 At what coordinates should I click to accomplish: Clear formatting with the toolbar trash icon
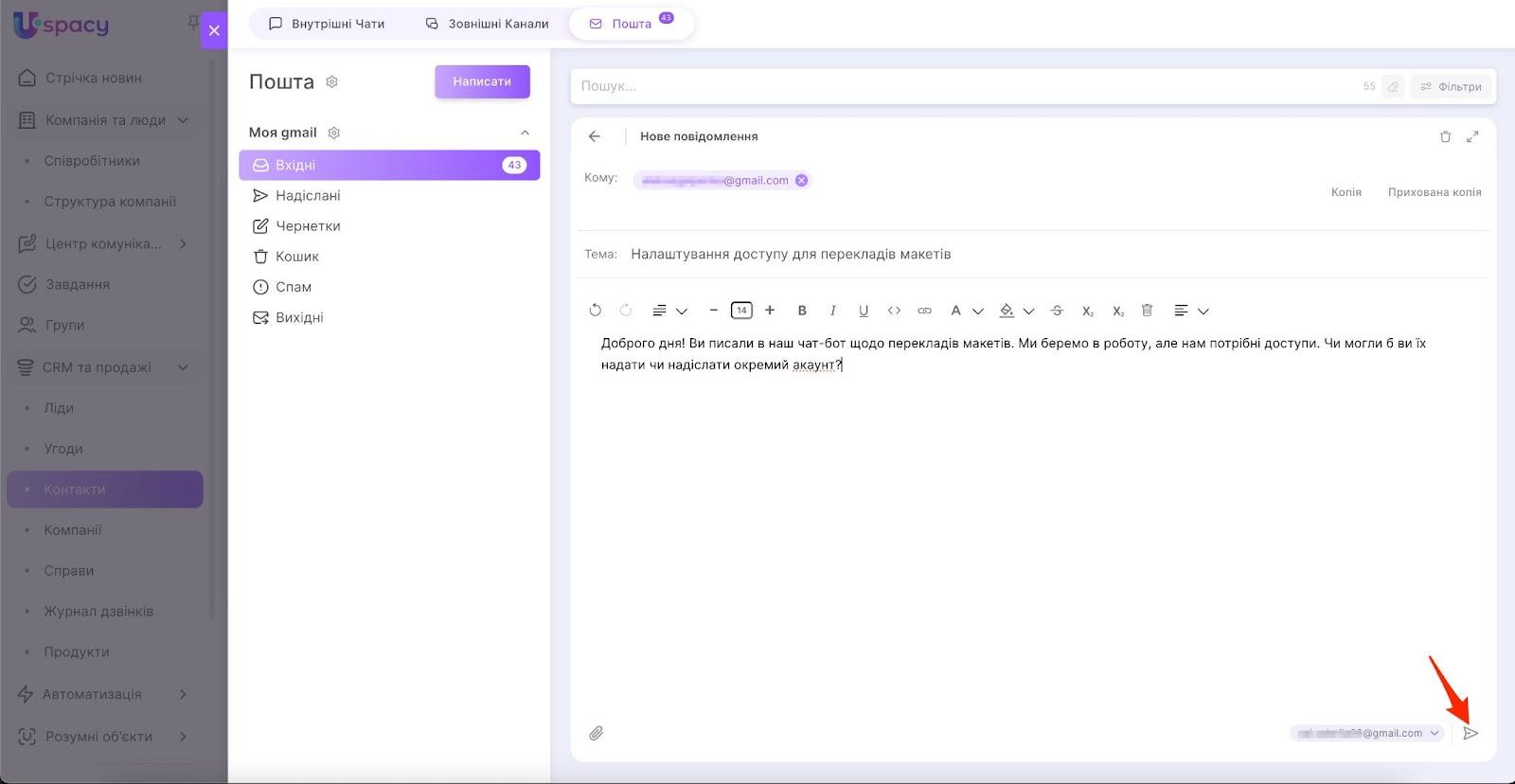(x=1147, y=310)
